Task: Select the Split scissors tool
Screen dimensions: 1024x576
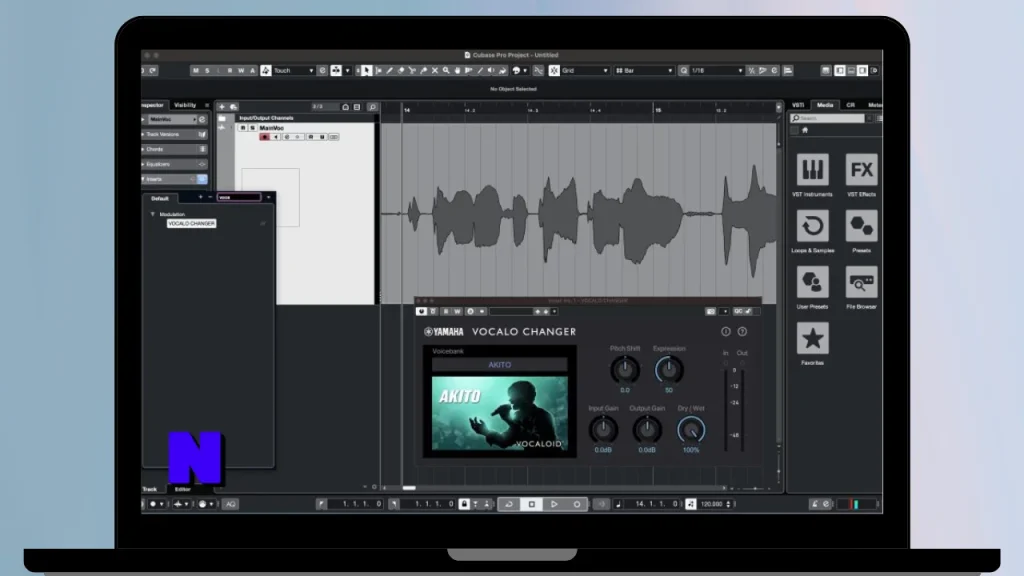Action: [x=412, y=71]
